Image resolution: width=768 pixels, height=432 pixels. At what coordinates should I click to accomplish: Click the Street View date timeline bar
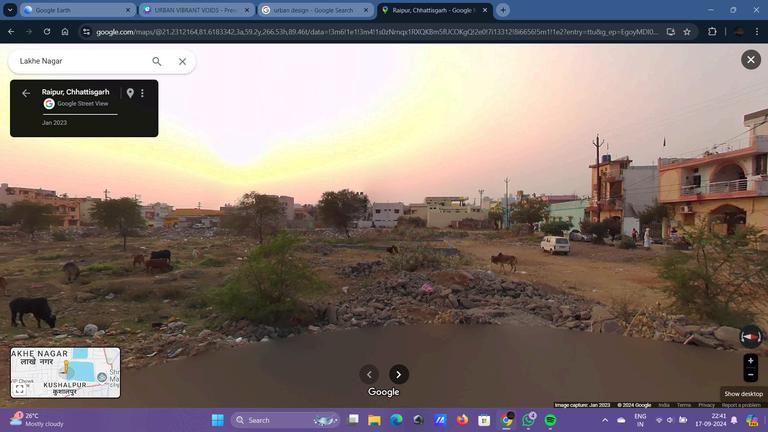tap(79, 114)
